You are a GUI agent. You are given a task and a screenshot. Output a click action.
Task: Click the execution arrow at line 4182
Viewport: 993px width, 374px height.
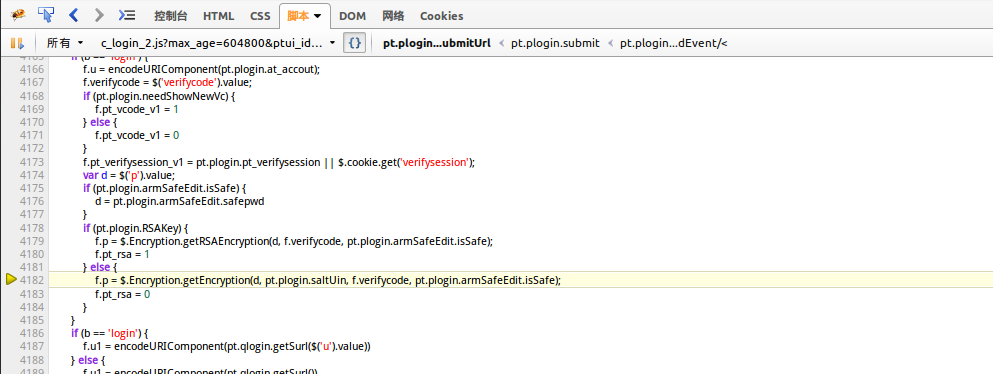click(11, 279)
